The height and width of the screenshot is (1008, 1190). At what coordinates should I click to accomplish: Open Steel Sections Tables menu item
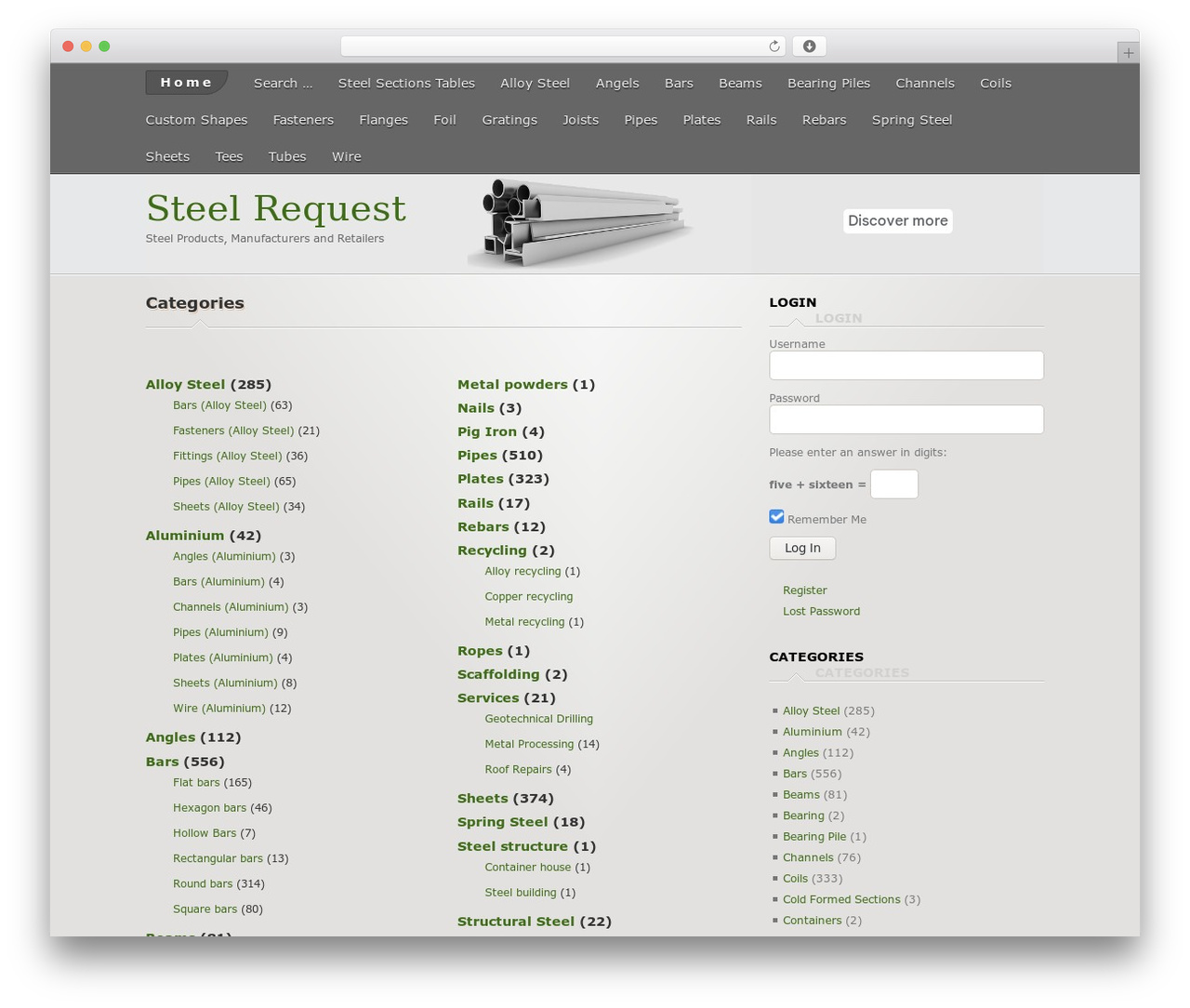[x=406, y=83]
